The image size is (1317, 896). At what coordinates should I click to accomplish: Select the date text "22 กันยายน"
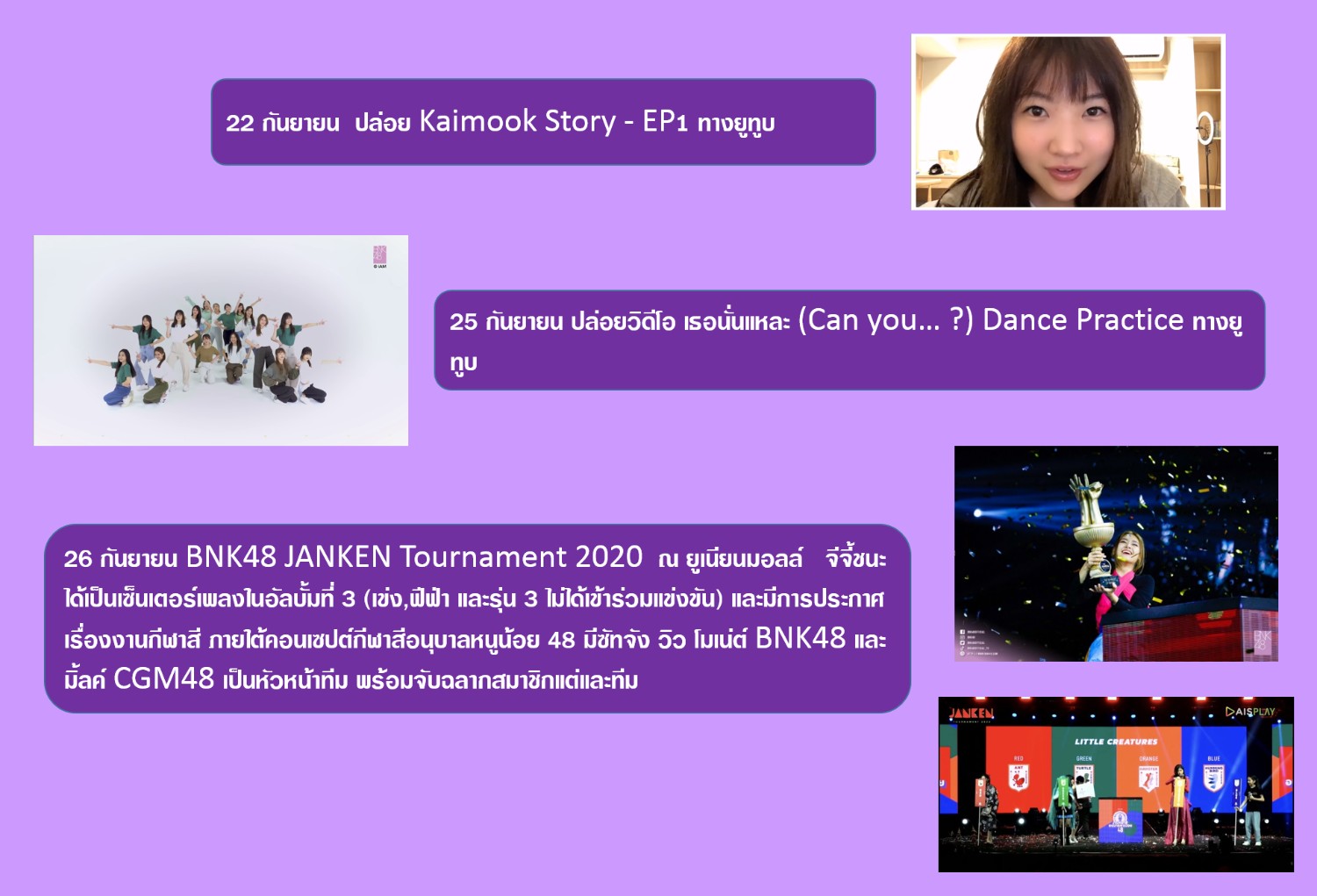coord(283,123)
